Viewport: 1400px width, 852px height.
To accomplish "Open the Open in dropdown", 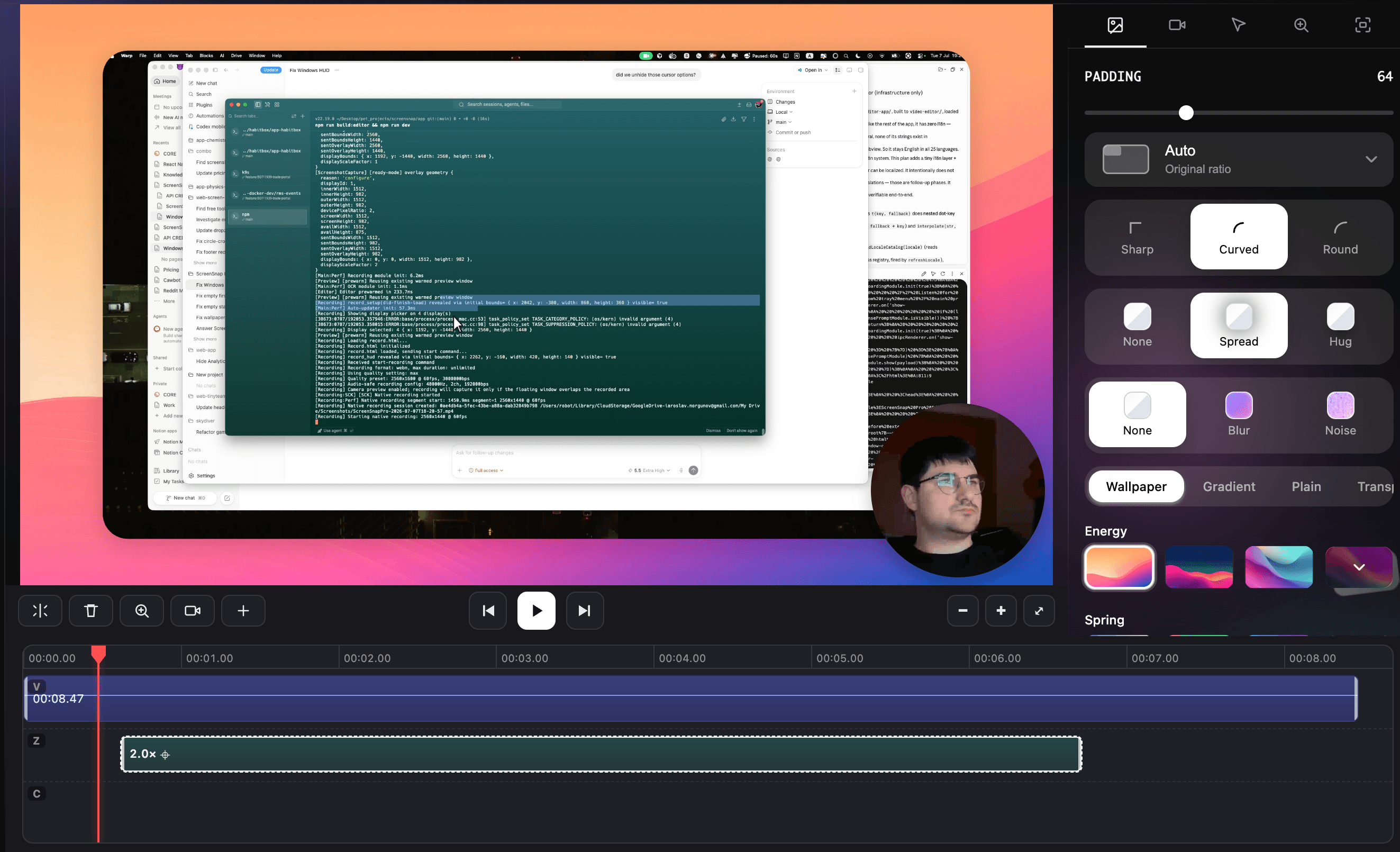I will pos(813,70).
